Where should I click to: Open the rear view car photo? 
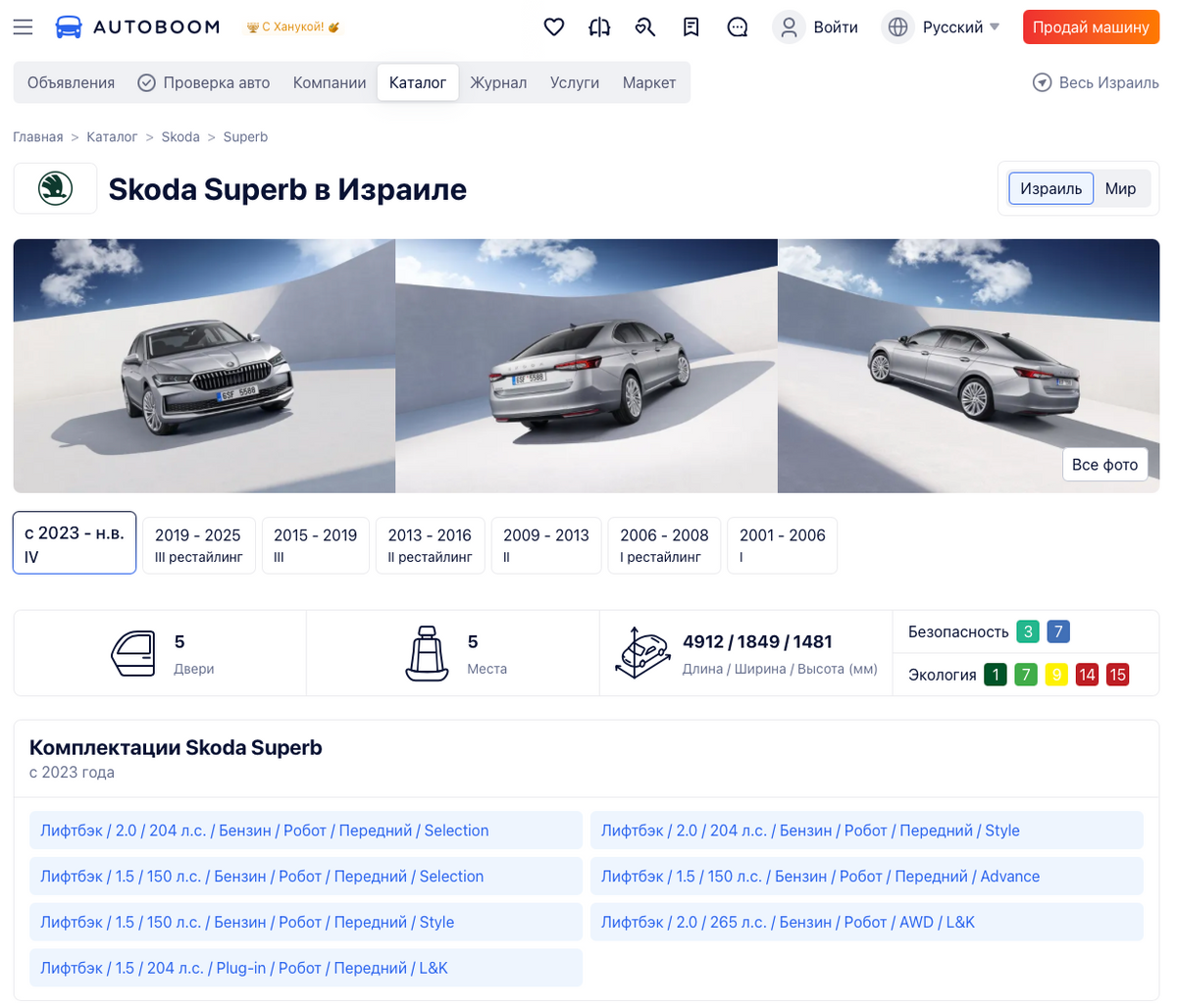(x=587, y=366)
